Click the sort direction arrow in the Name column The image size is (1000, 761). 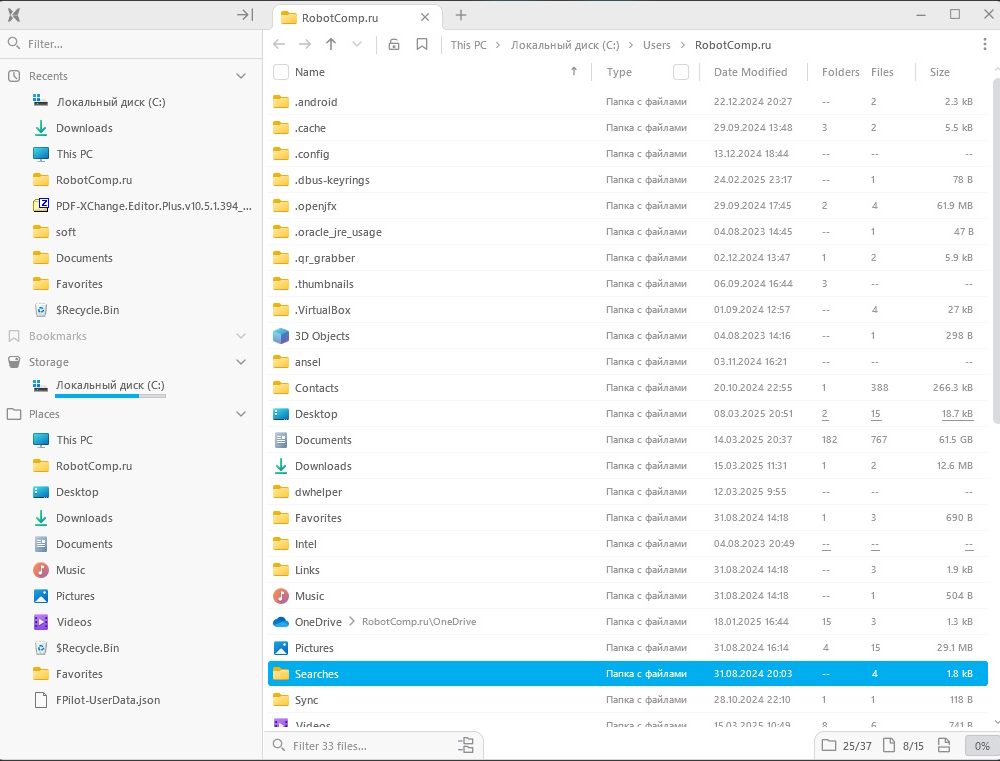pyautogui.click(x=574, y=71)
